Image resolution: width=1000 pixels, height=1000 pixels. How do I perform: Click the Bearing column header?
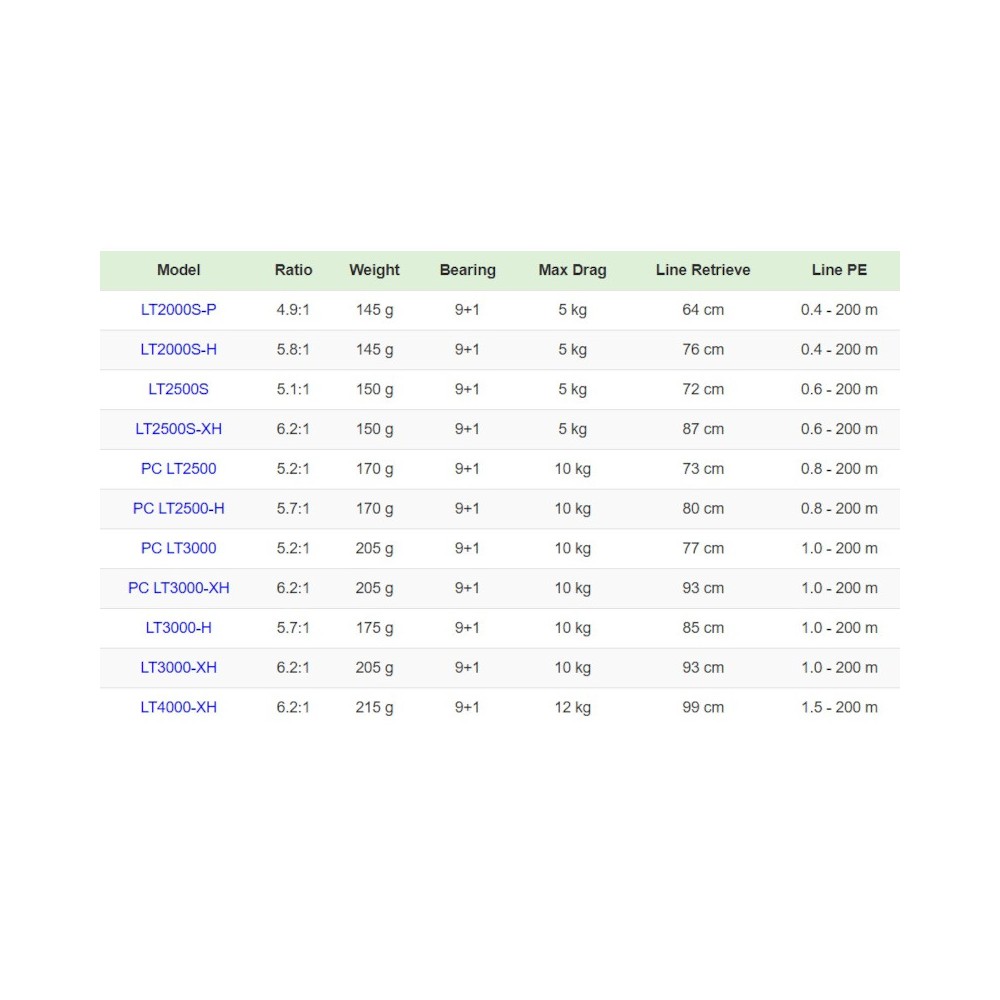(467, 270)
